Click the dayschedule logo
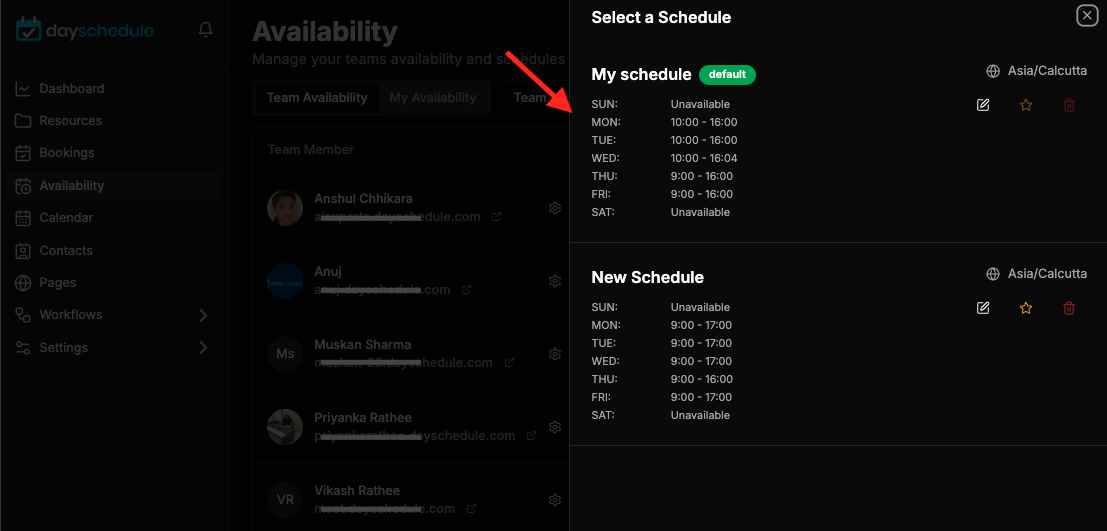Image resolution: width=1107 pixels, height=531 pixels. coord(85,30)
